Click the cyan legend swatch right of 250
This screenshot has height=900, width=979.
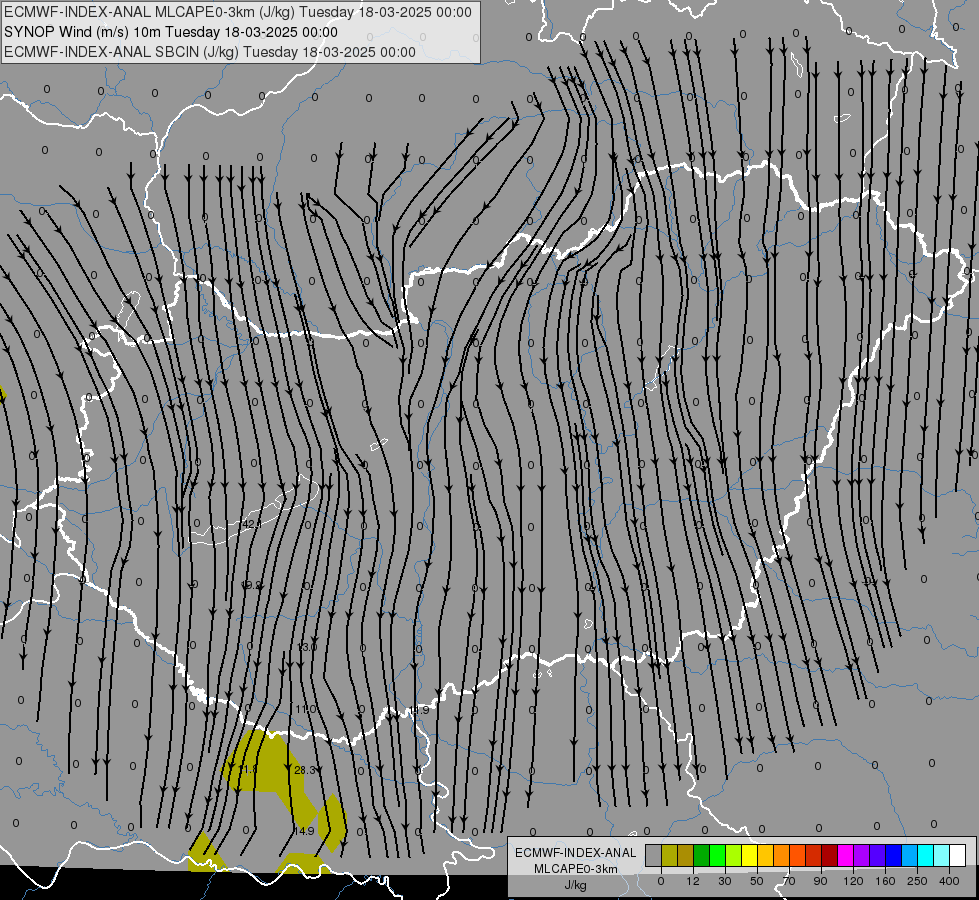[x=926, y=855]
